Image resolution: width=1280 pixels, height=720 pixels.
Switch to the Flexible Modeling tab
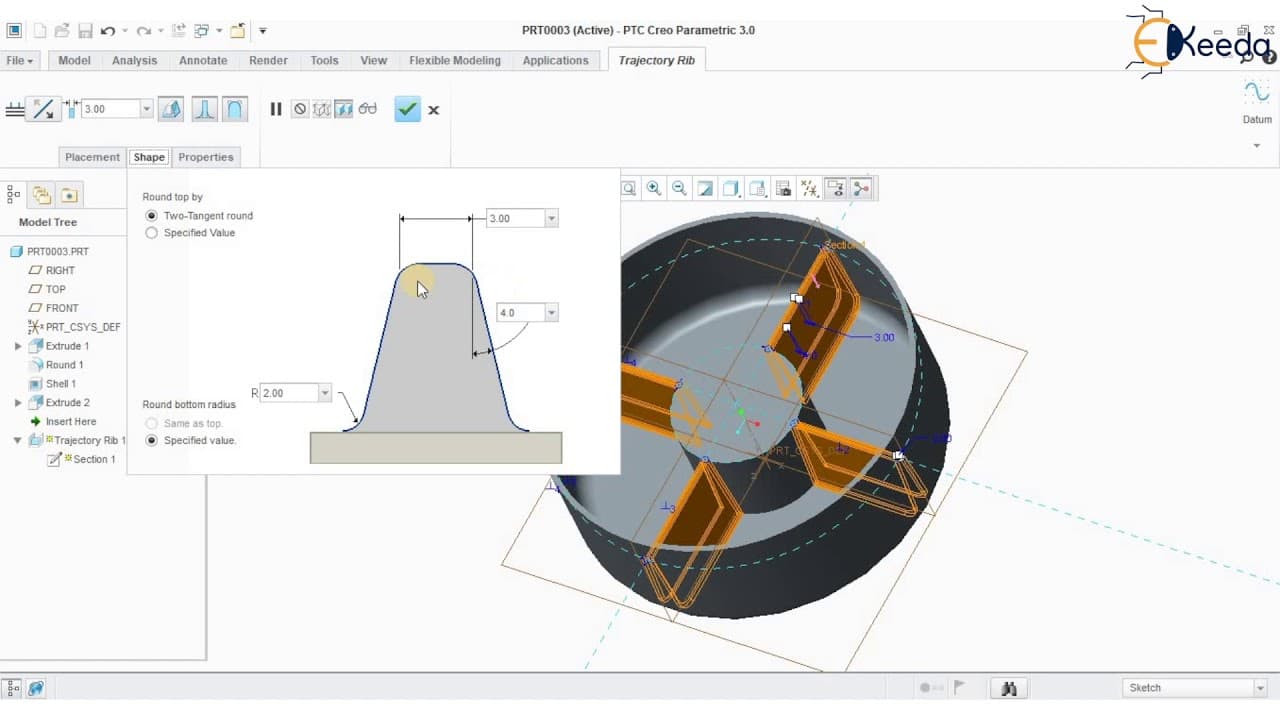pos(455,60)
